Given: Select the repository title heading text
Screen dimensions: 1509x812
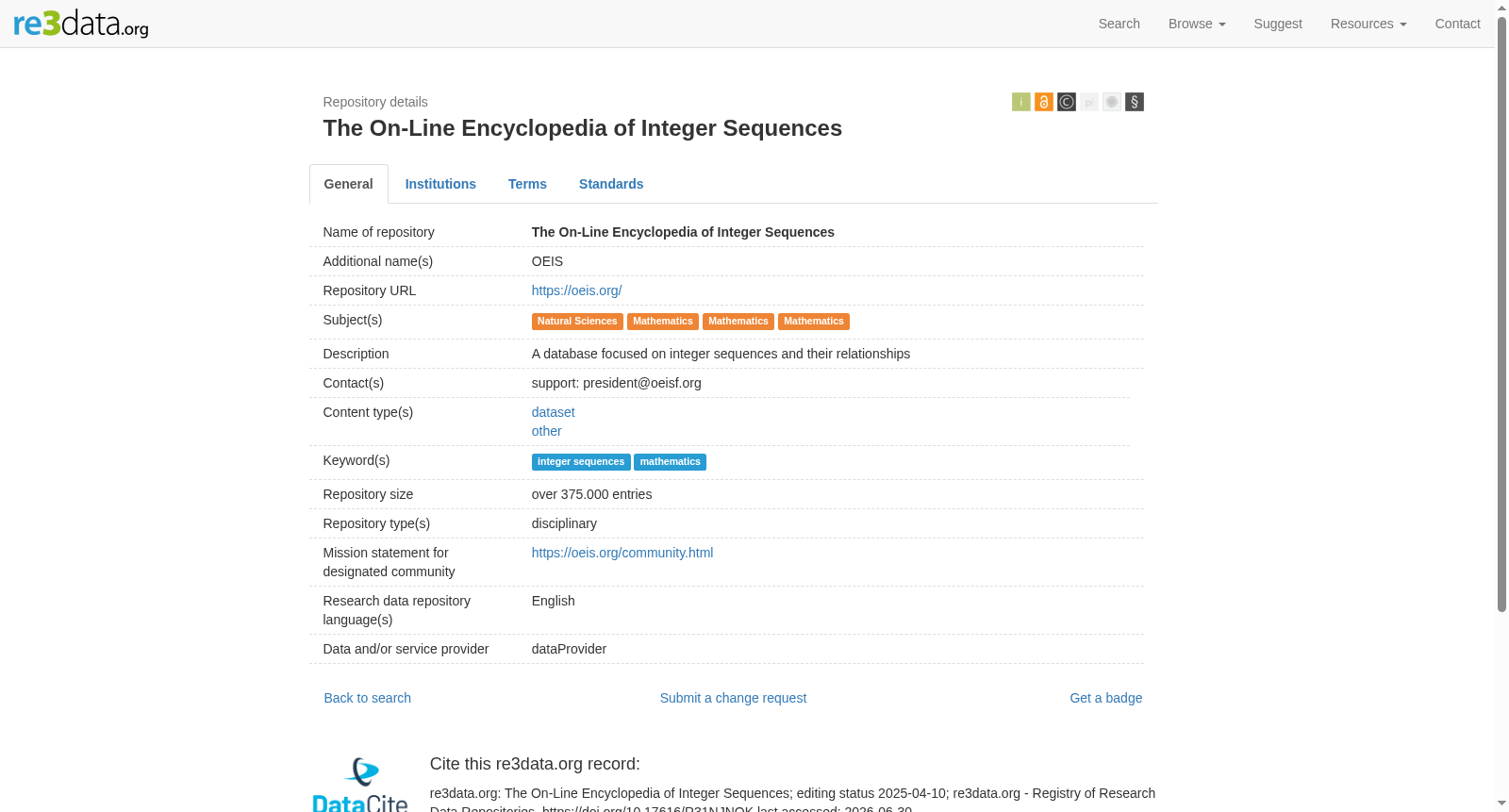Looking at the screenshot, I should point(582,128).
